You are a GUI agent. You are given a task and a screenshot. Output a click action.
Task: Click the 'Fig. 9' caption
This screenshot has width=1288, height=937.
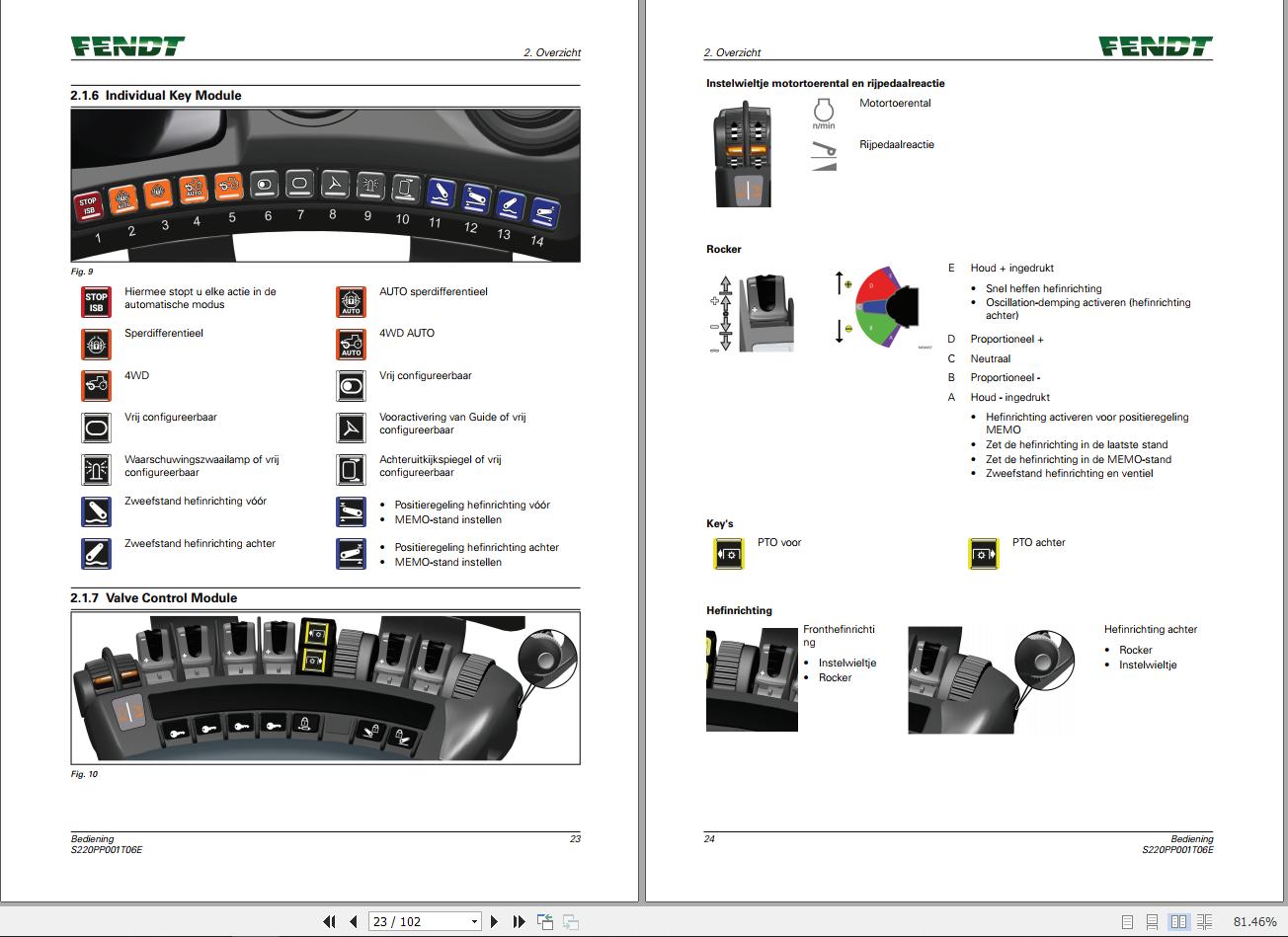82,272
